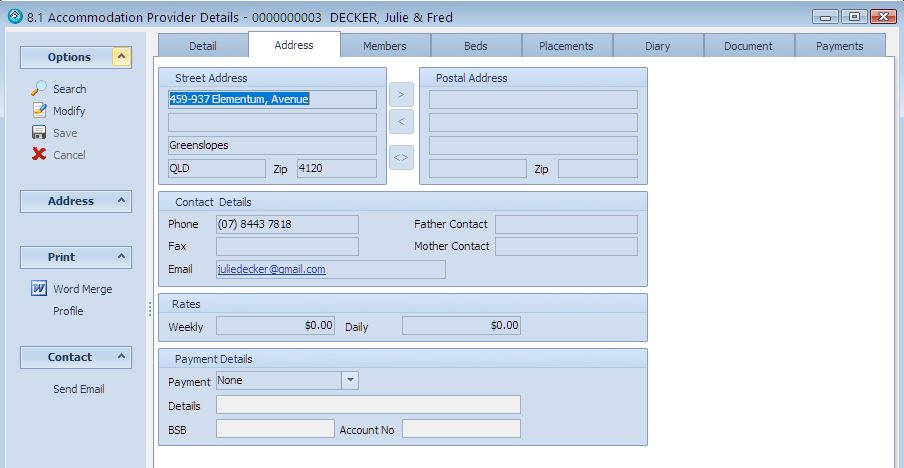This screenshot has width=904, height=468.
Task: Click the Modify pencil icon
Action: [39, 111]
